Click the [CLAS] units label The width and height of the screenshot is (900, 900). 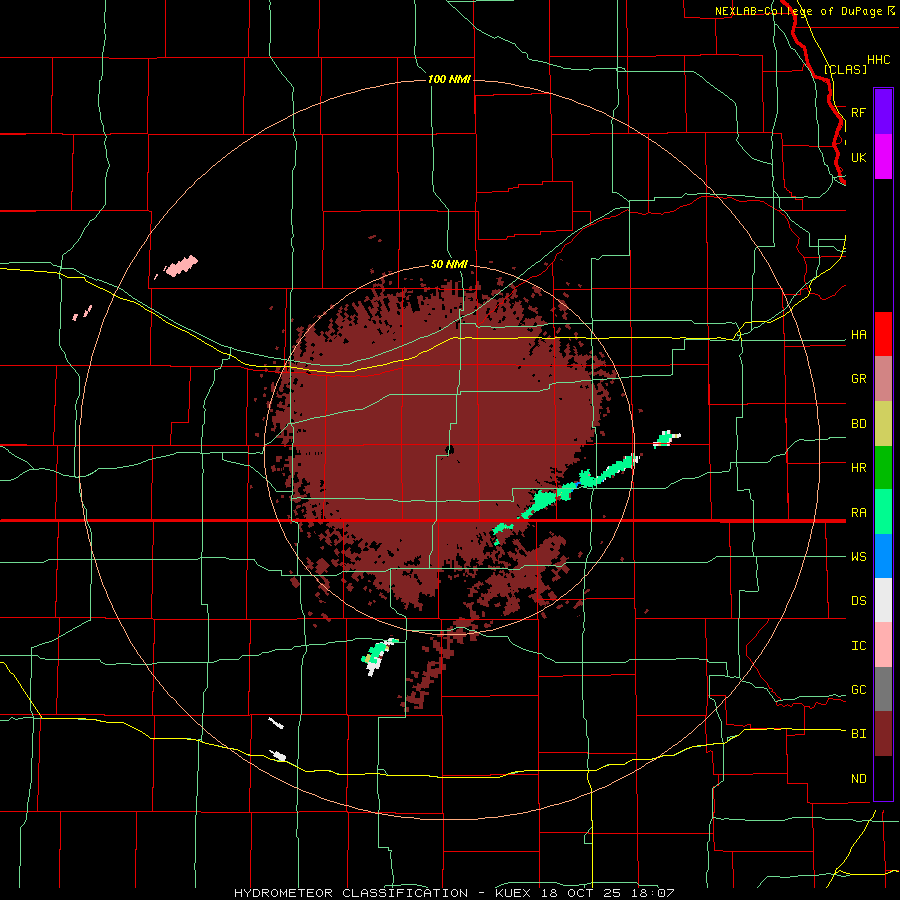tap(845, 69)
